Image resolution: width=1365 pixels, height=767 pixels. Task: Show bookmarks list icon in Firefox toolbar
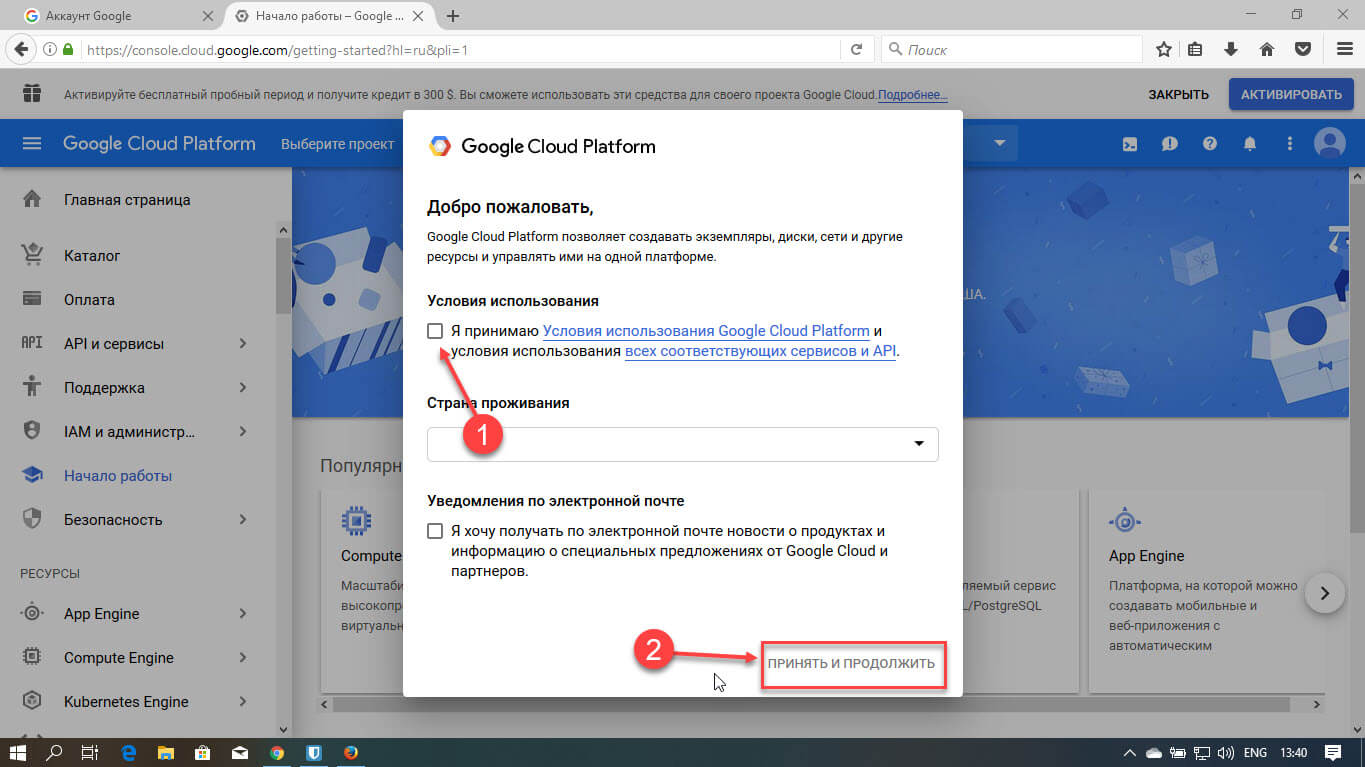coord(1197,49)
